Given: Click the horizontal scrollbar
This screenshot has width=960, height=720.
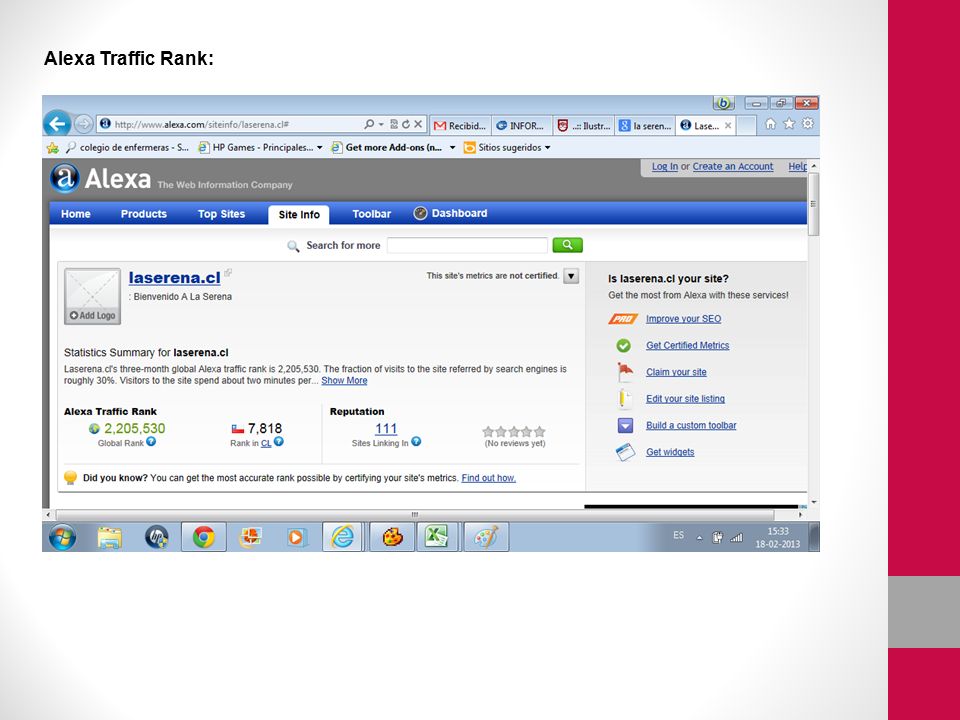Looking at the screenshot, I should click(x=414, y=515).
